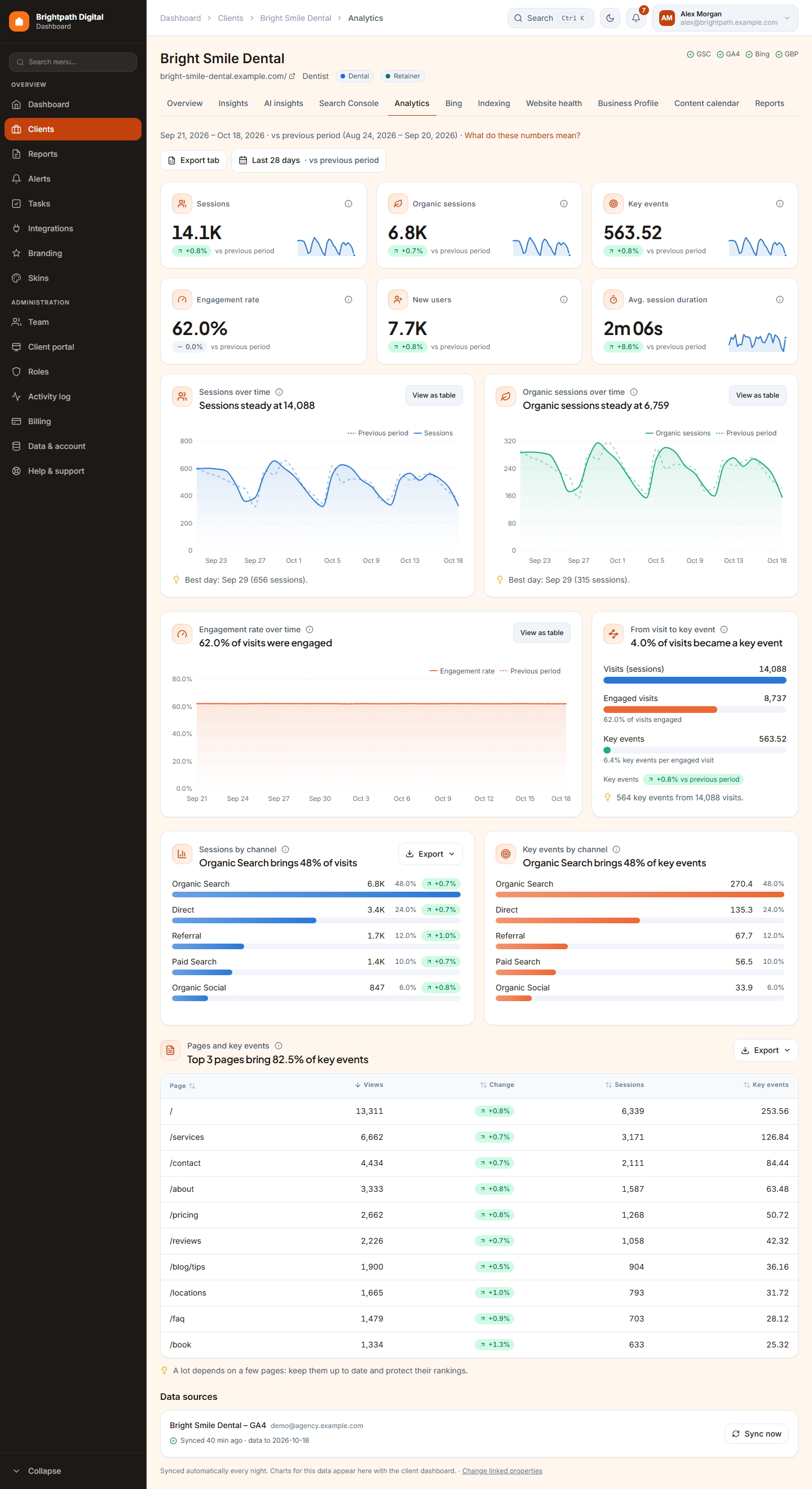Show info for Engagement rate card
812x1489 pixels.
(x=348, y=299)
